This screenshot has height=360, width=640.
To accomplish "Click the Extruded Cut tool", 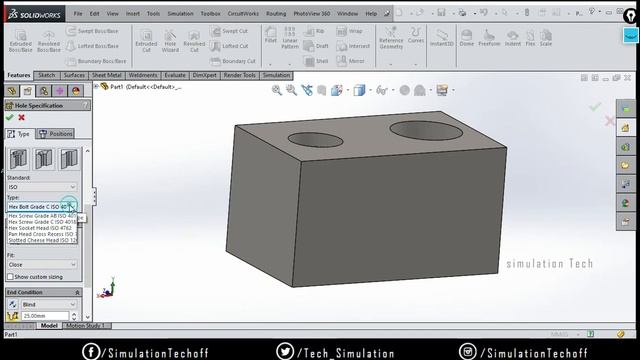I will [146, 40].
